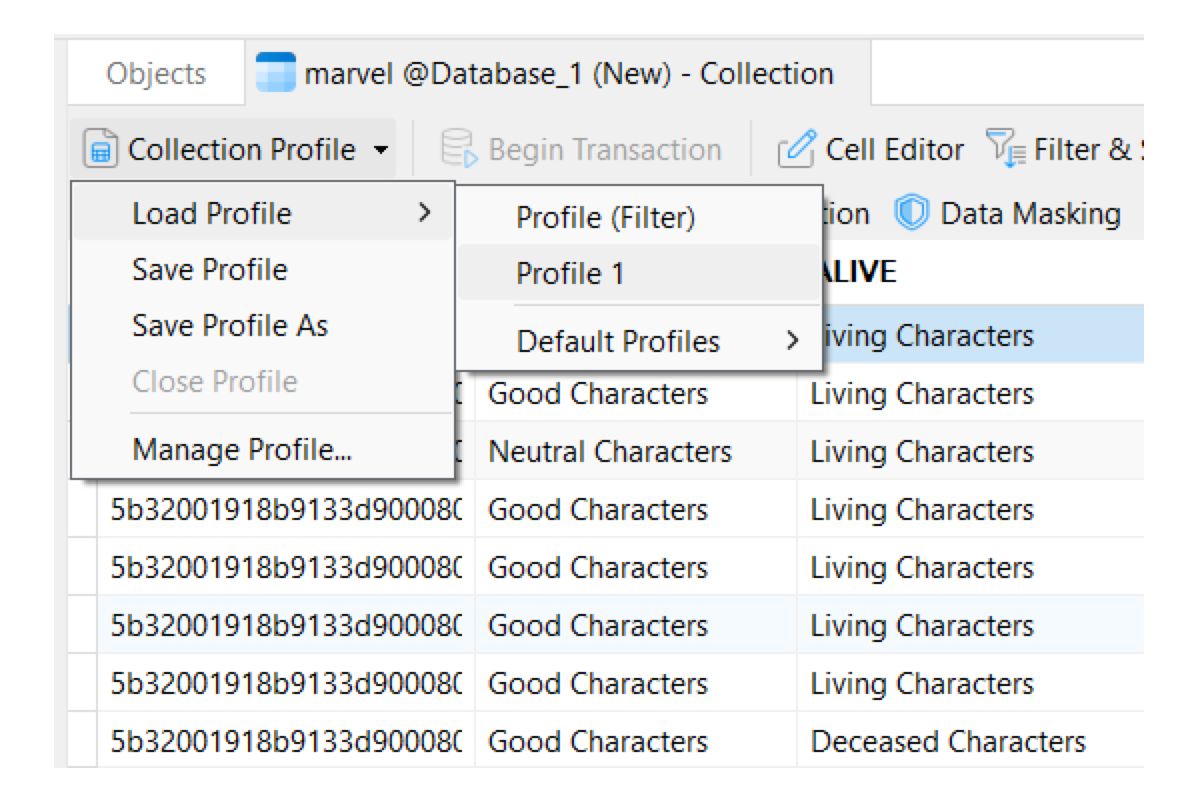Image resolution: width=1200 pixels, height=800 pixels.
Task: Click the Neutral Characters cell
Action: click(610, 452)
